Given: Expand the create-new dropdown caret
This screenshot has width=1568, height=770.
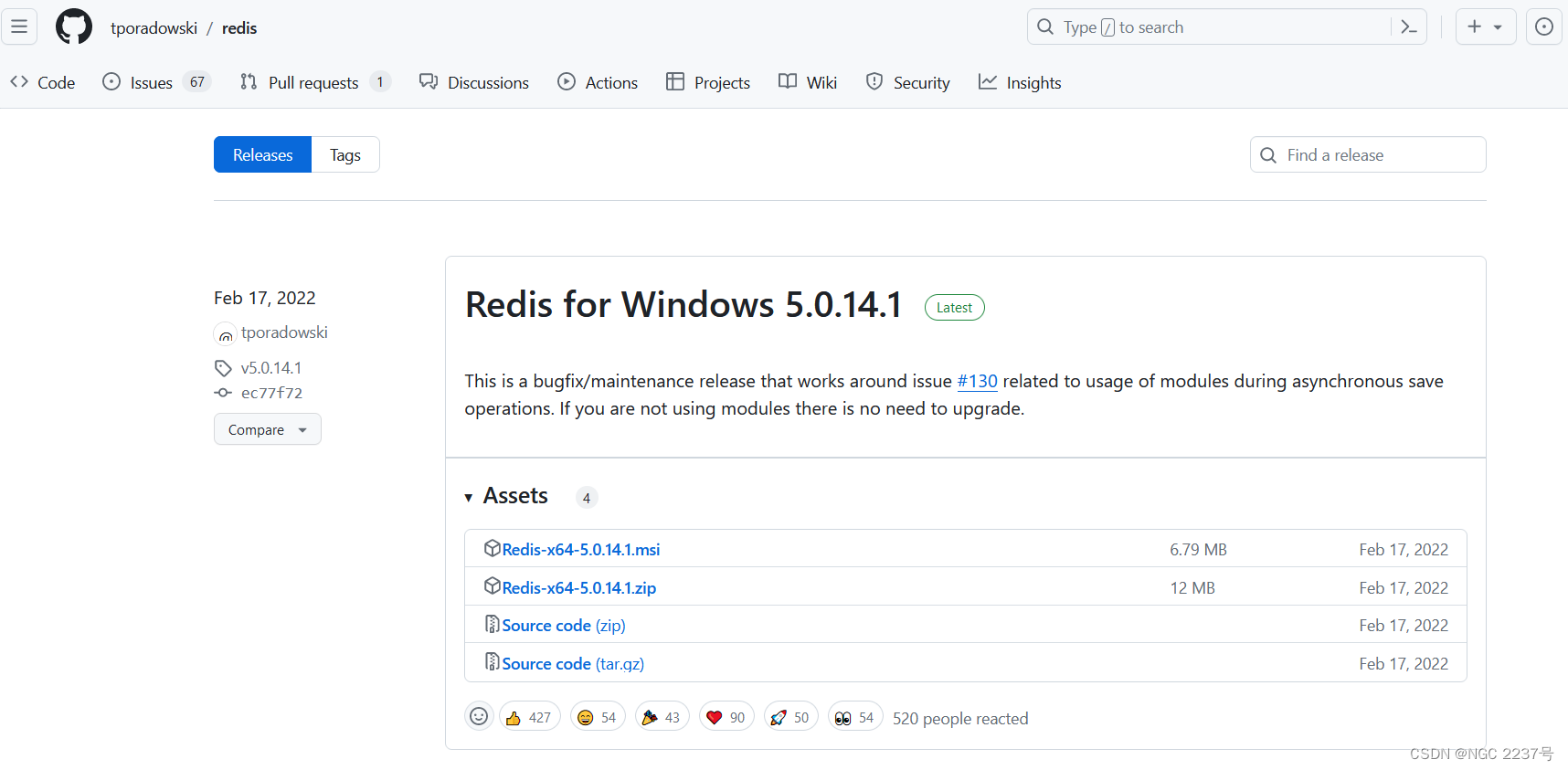Looking at the screenshot, I should click(1498, 27).
